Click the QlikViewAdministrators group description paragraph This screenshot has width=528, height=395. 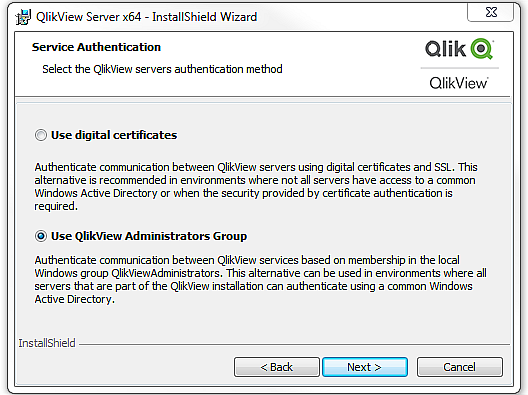[260, 279]
